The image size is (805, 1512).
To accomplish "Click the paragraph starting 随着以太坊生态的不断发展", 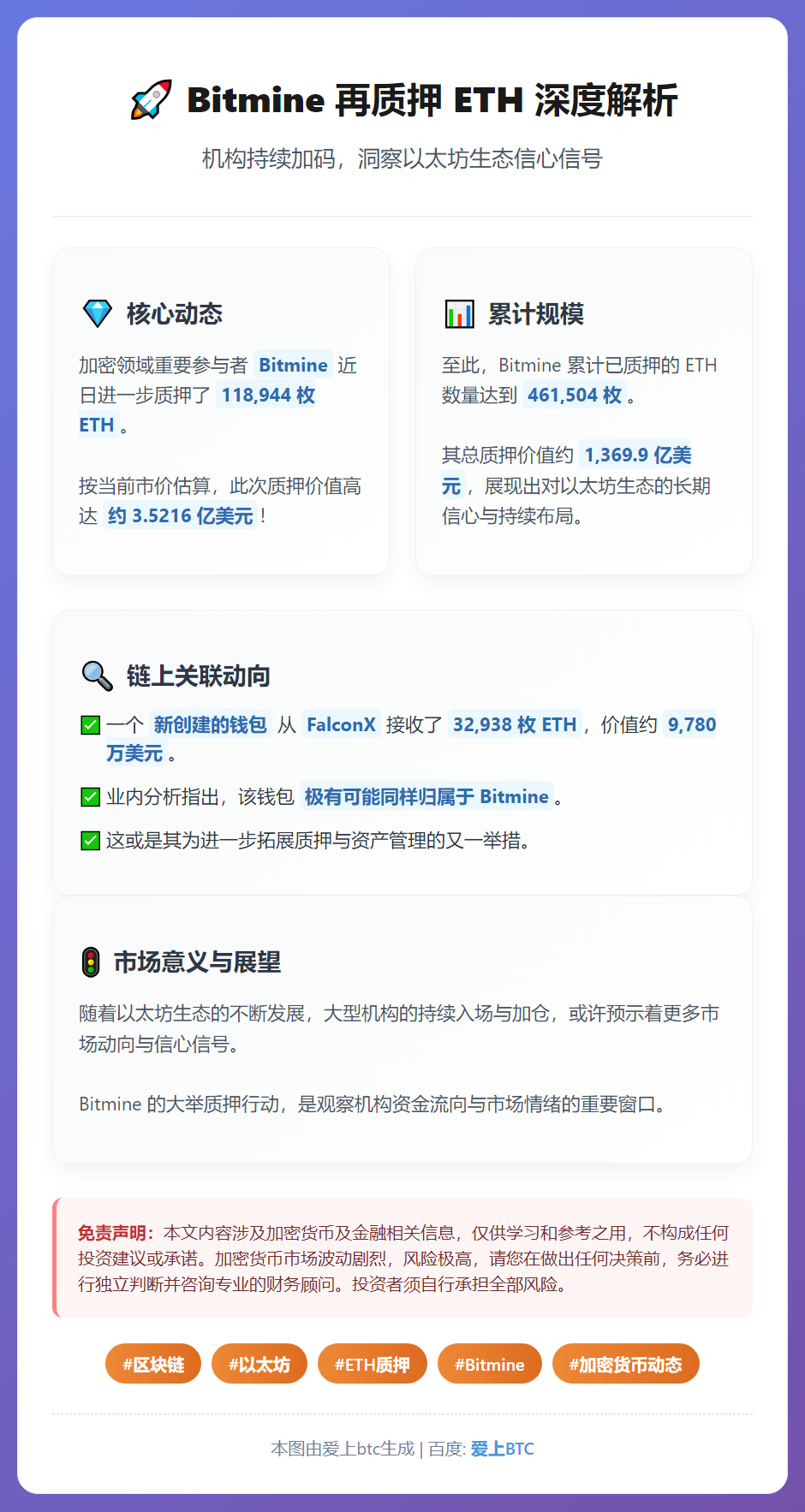I will click(x=400, y=1029).
